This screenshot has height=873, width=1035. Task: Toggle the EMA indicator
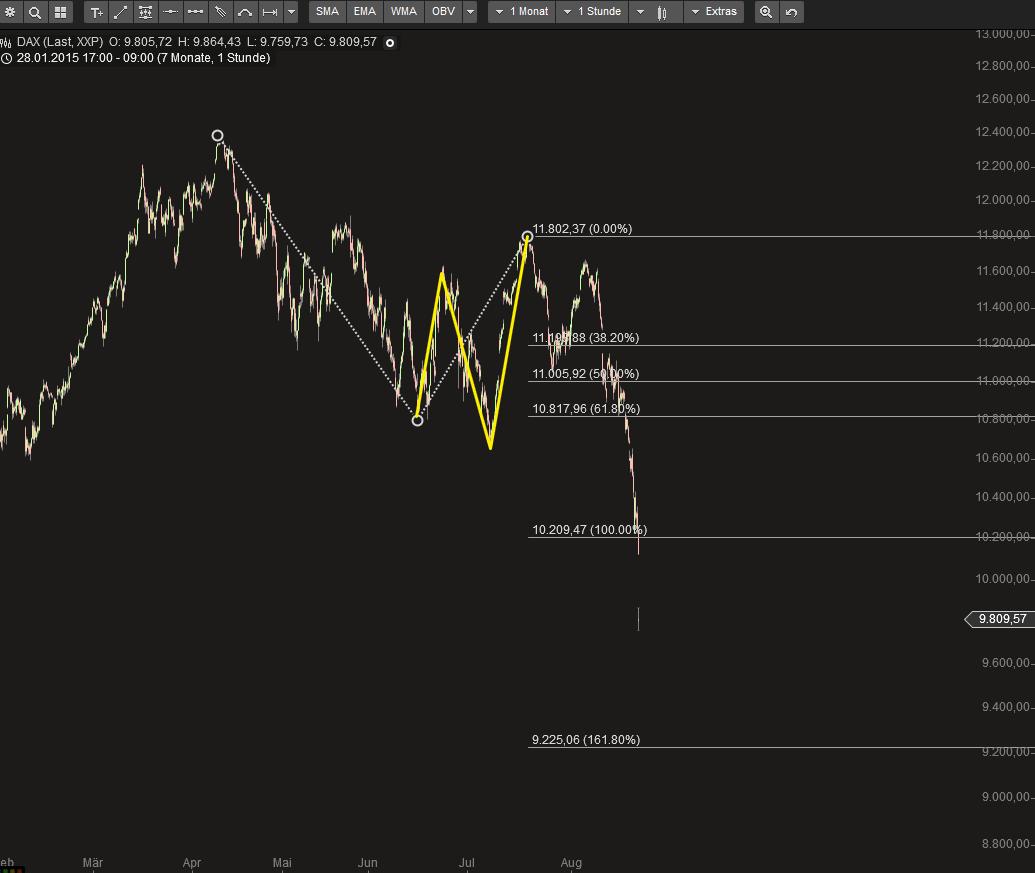(x=364, y=12)
